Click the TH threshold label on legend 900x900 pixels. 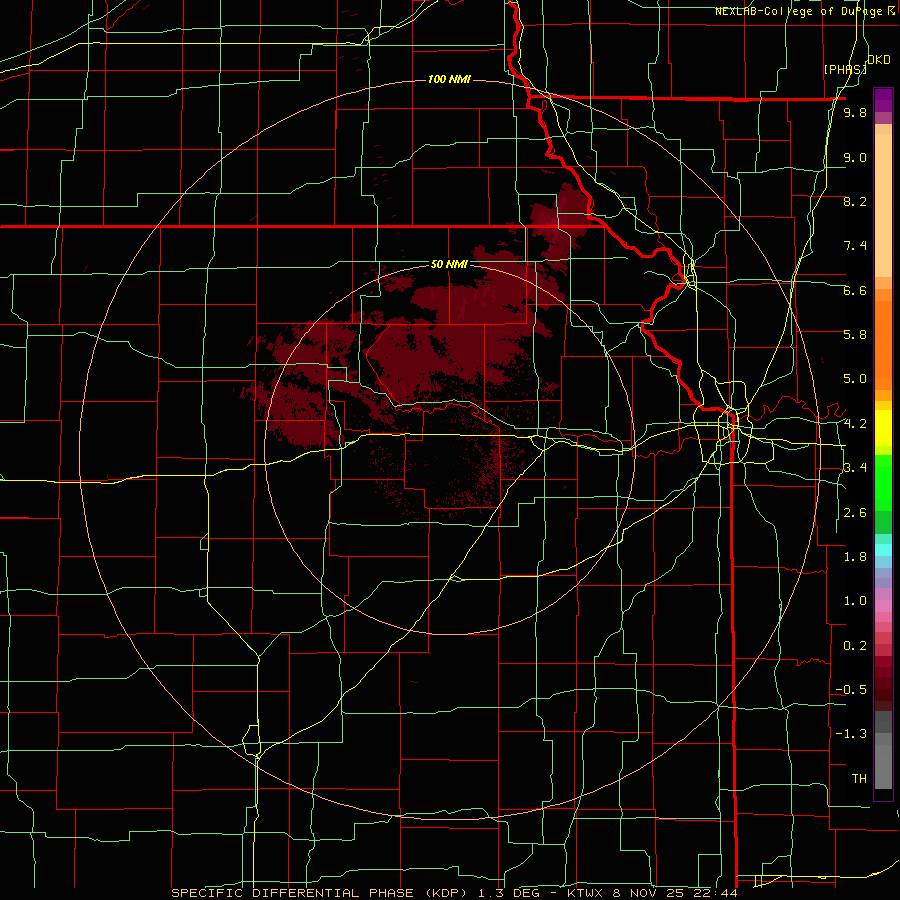coord(859,779)
